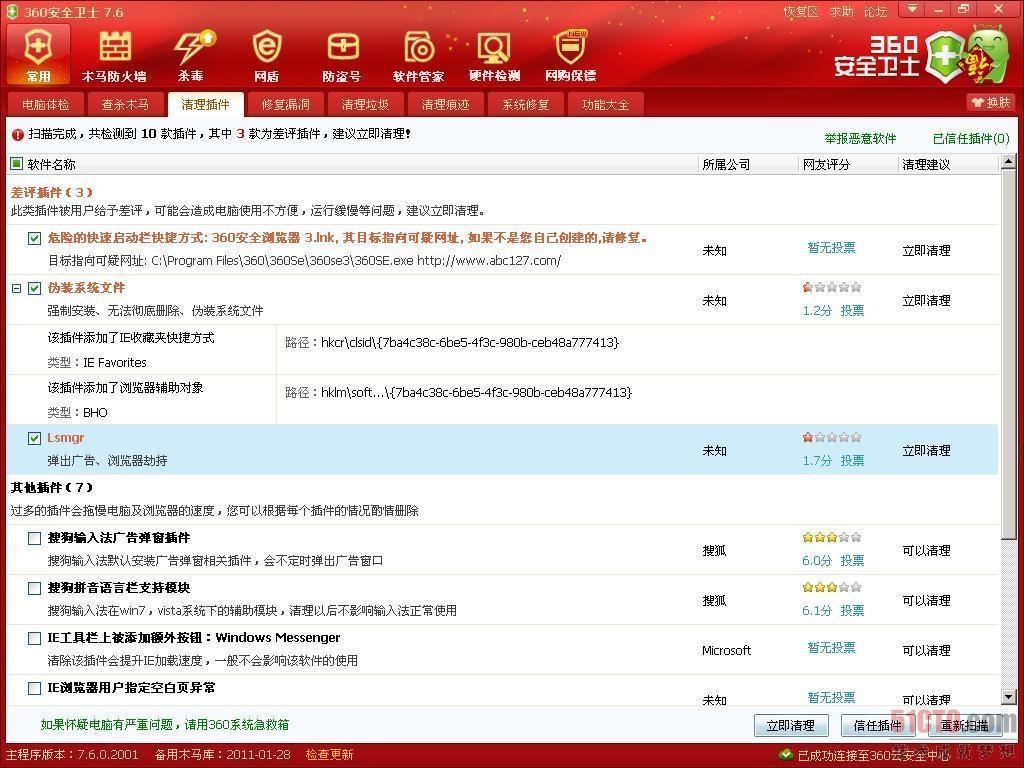Open the 已信任插件(0) link
Viewport: 1024px width, 768px height.
click(x=971, y=138)
